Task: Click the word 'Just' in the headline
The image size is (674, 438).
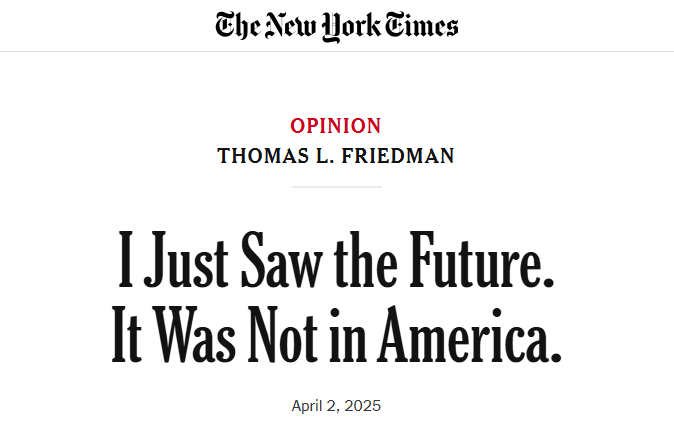Action: (x=186, y=259)
